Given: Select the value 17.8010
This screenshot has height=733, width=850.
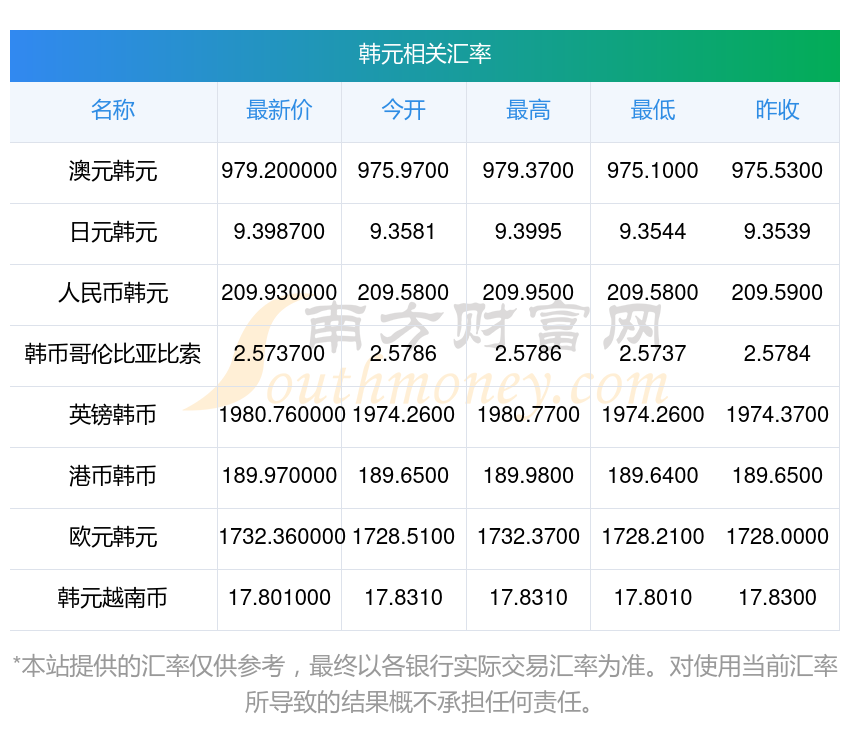Looking at the screenshot, I should click(x=653, y=598).
